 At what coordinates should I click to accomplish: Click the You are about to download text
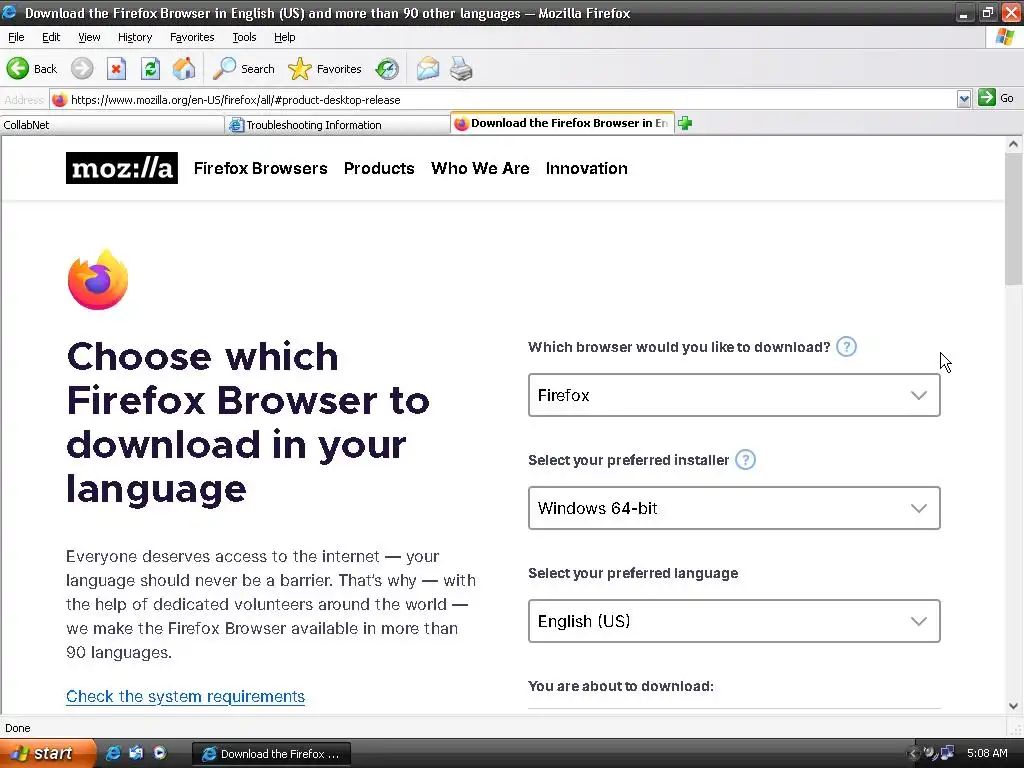pos(620,686)
